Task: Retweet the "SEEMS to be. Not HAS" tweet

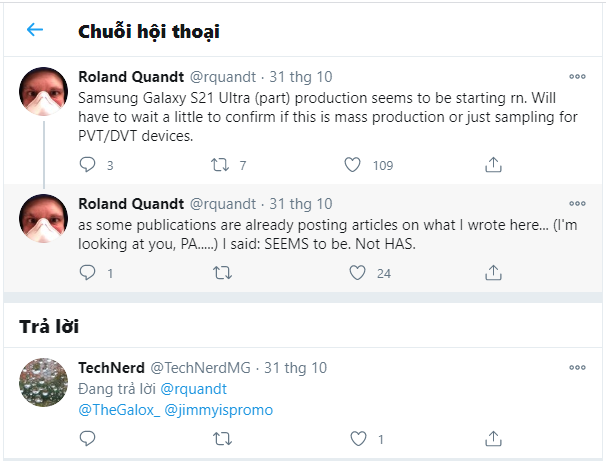Action: (223, 272)
